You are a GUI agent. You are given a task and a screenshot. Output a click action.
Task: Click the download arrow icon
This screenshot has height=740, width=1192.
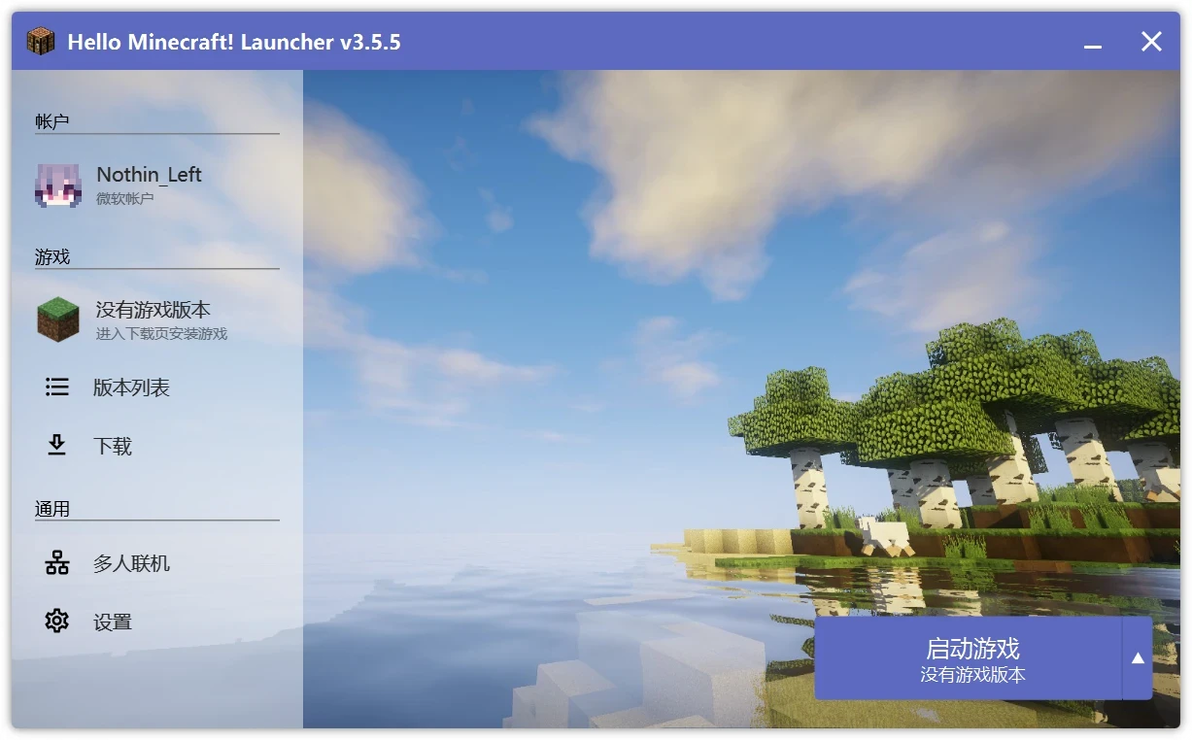(57, 445)
